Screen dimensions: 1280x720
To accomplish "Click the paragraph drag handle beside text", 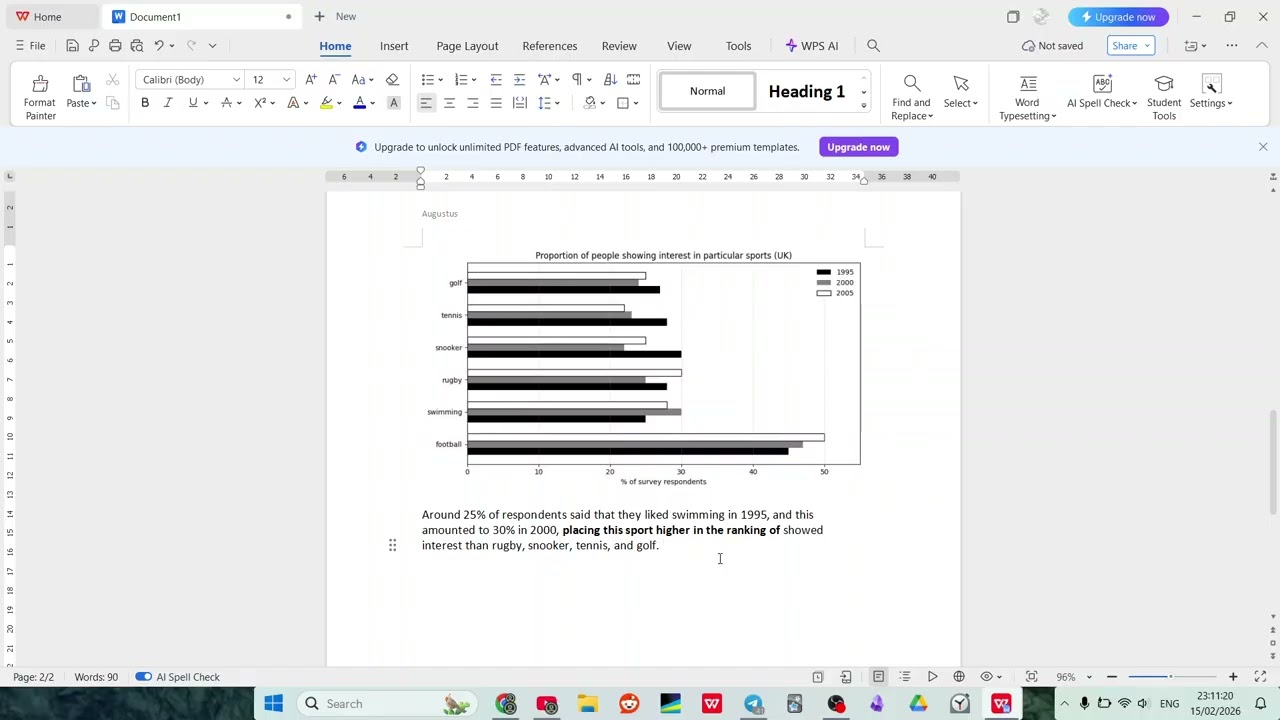I will 392,545.
